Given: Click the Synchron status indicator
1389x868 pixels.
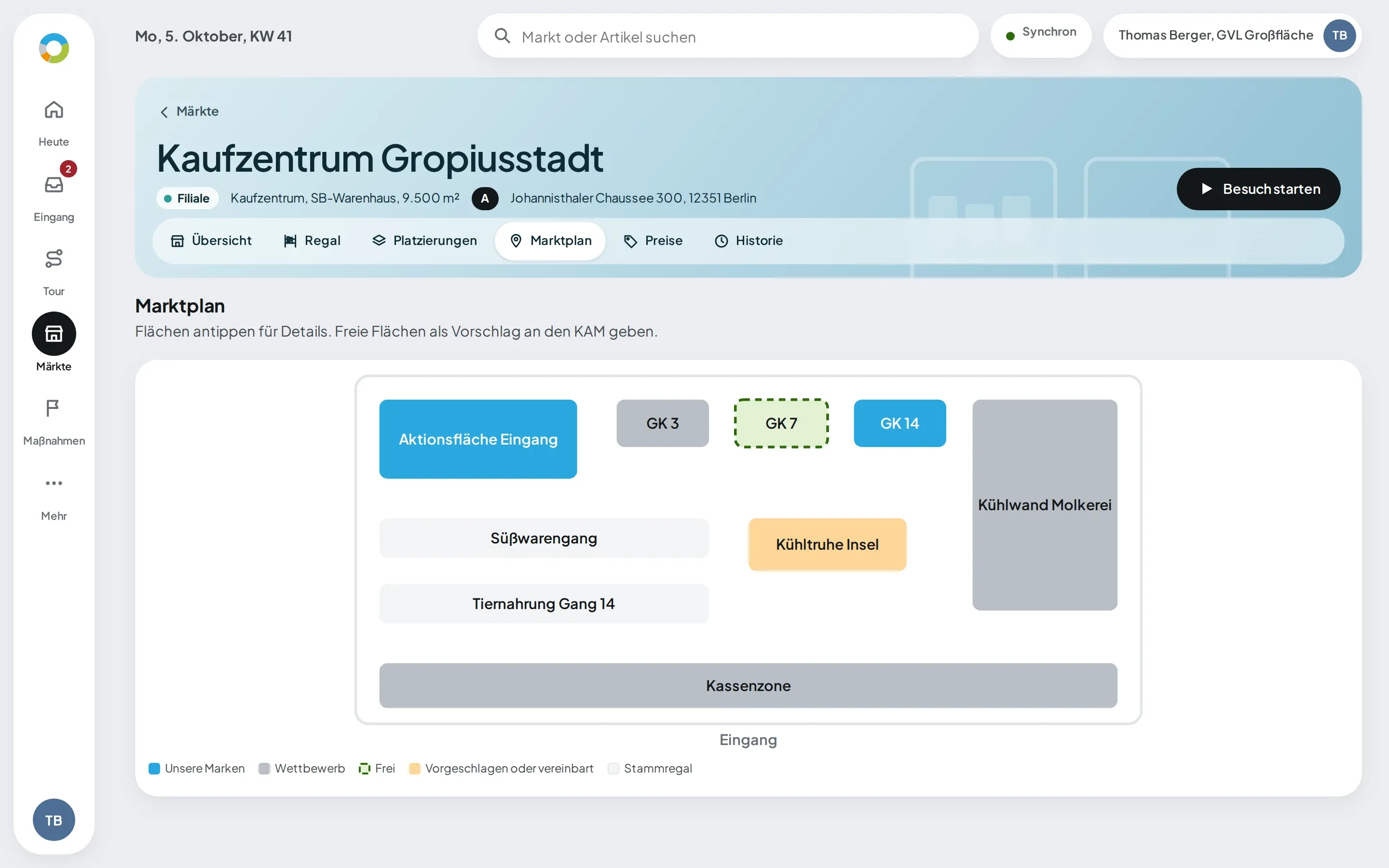Looking at the screenshot, I should [1041, 36].
